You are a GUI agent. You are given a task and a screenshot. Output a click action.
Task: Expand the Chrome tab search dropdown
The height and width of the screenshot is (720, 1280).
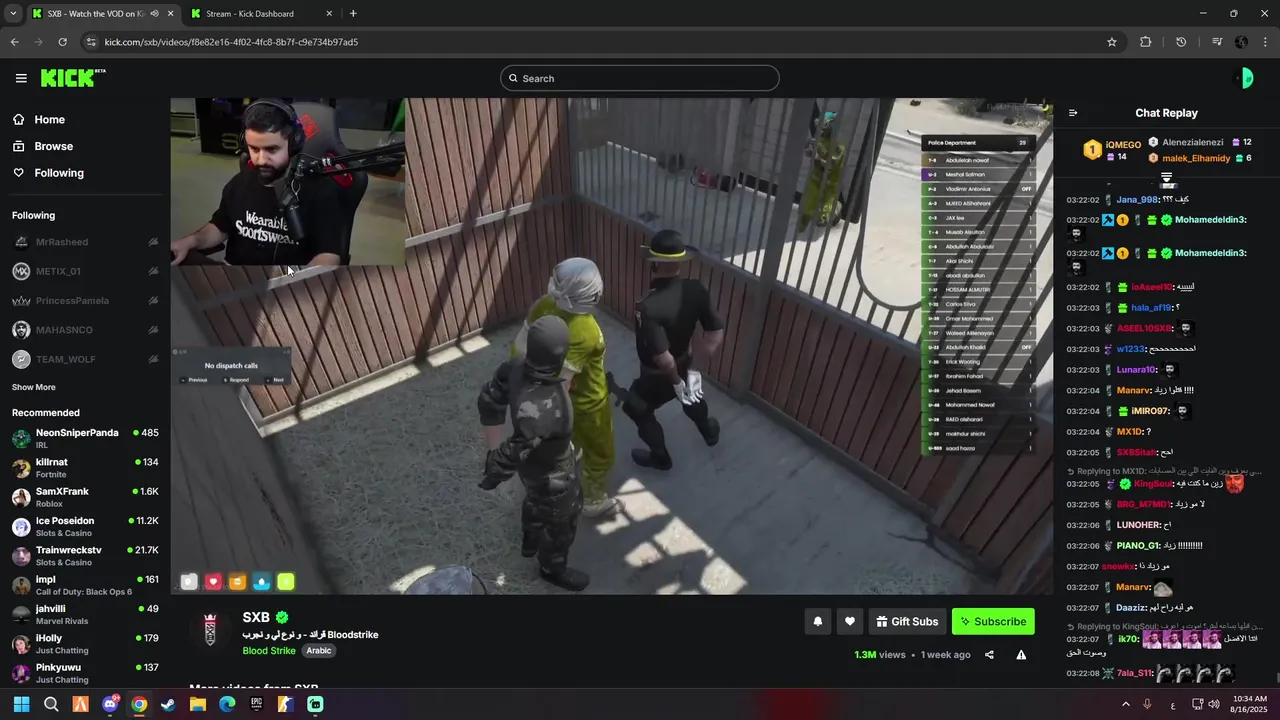click(13, 13)
